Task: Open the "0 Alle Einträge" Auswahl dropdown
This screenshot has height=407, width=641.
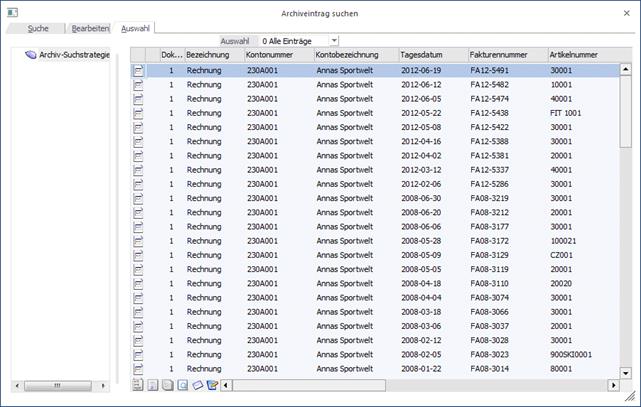Action: [332, 40]
